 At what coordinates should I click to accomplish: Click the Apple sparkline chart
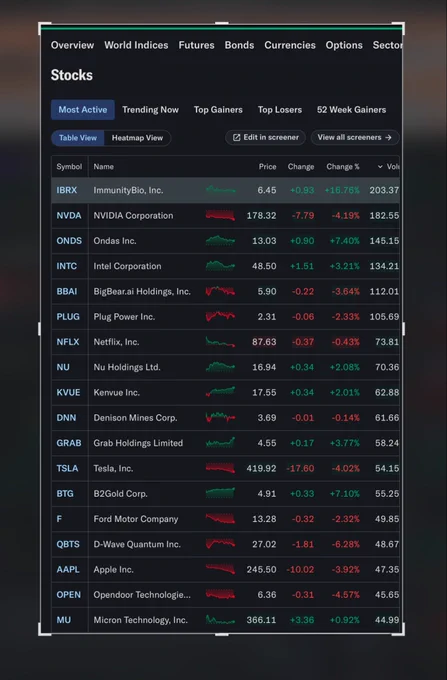(220, 569)
